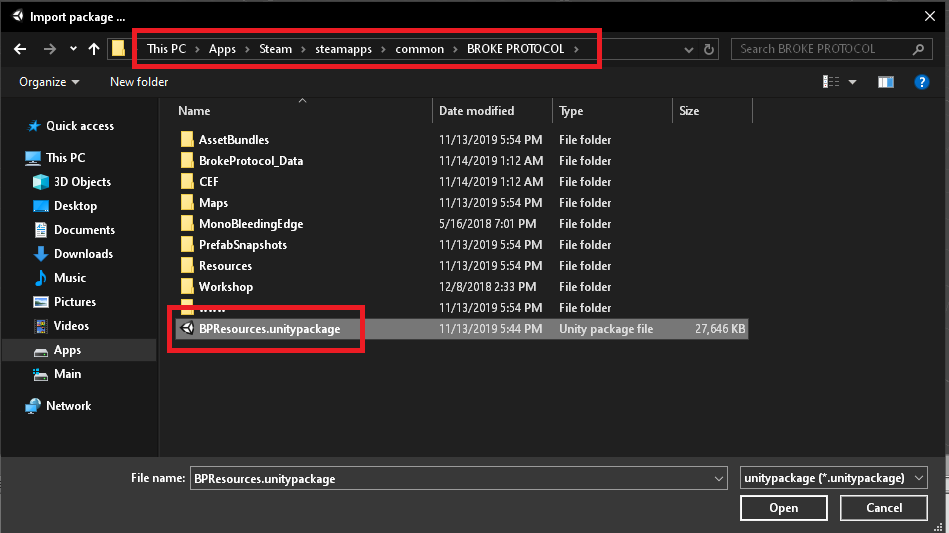Go up one folder level
Viewport: 949px width, 533px height.
point(94,49)
